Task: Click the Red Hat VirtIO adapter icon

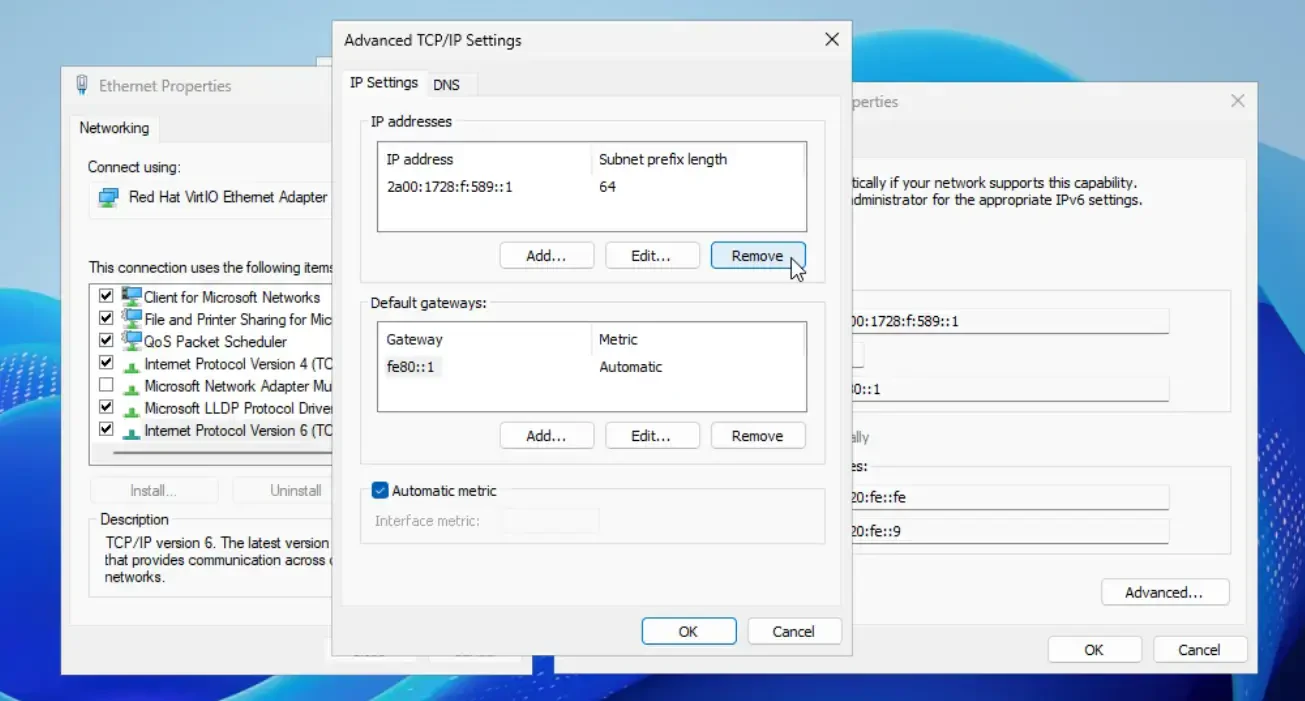Action: (x=108, y=198)
